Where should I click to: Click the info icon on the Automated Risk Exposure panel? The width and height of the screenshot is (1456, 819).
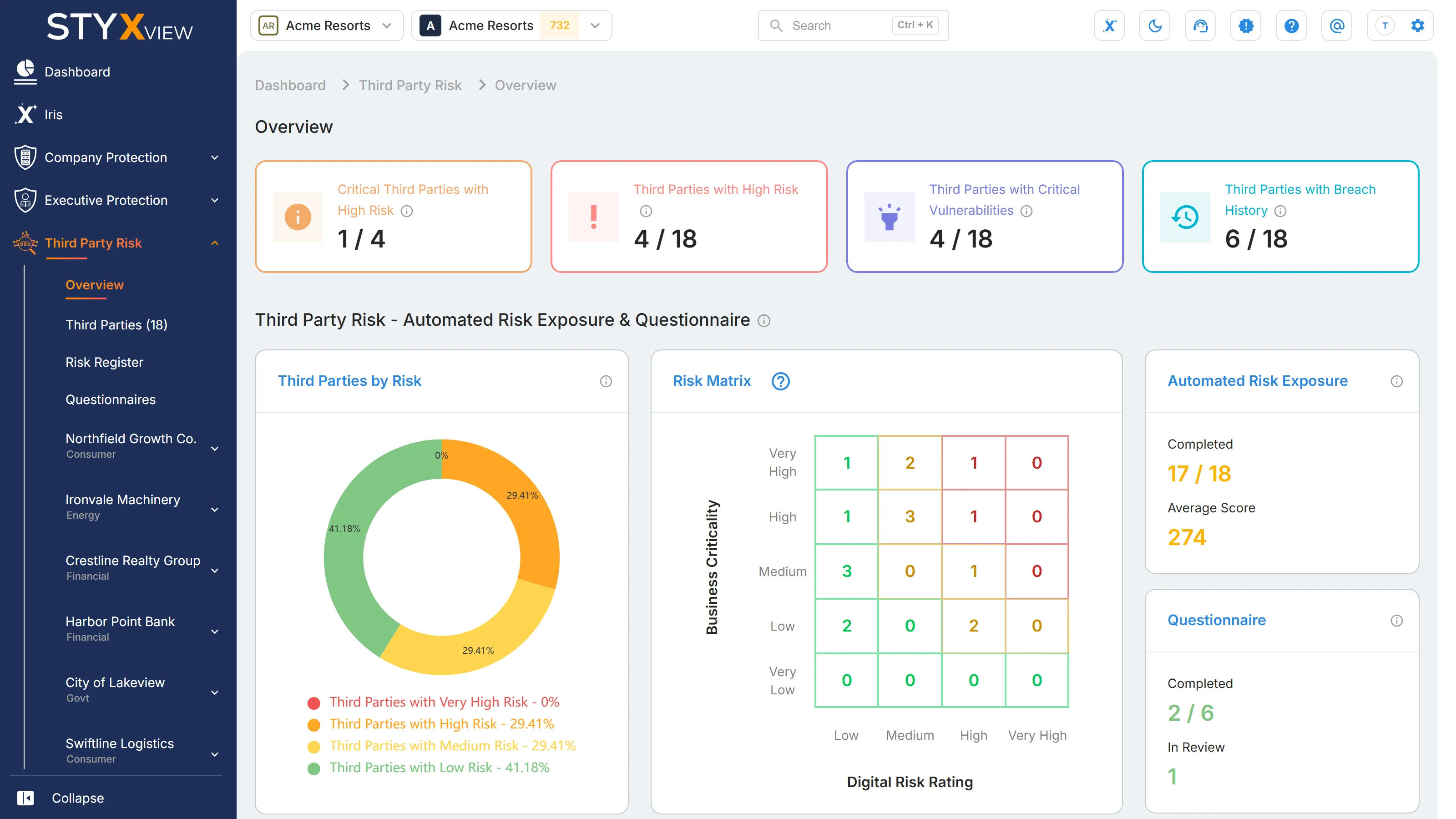click(x=1397, y=382)
